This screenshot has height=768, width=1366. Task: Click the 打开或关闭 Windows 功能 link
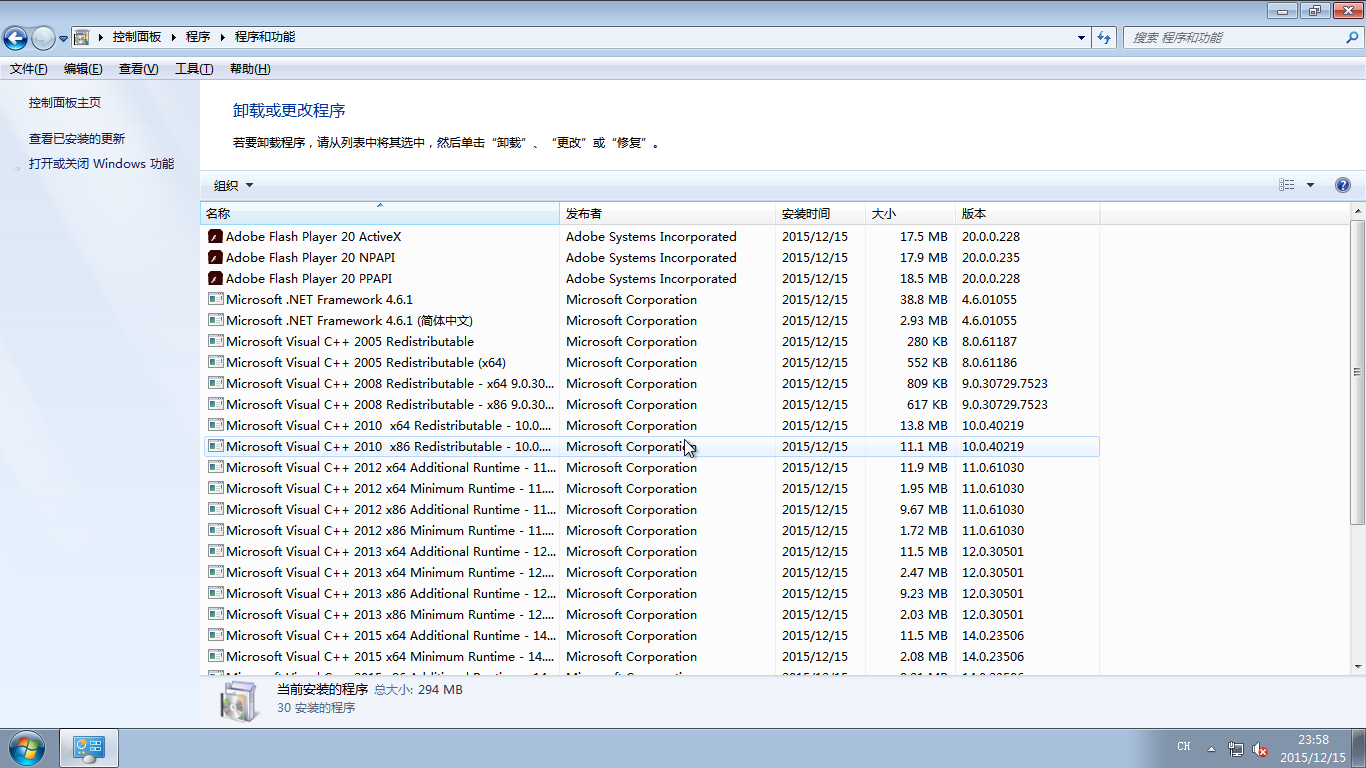tap(101, 164)
